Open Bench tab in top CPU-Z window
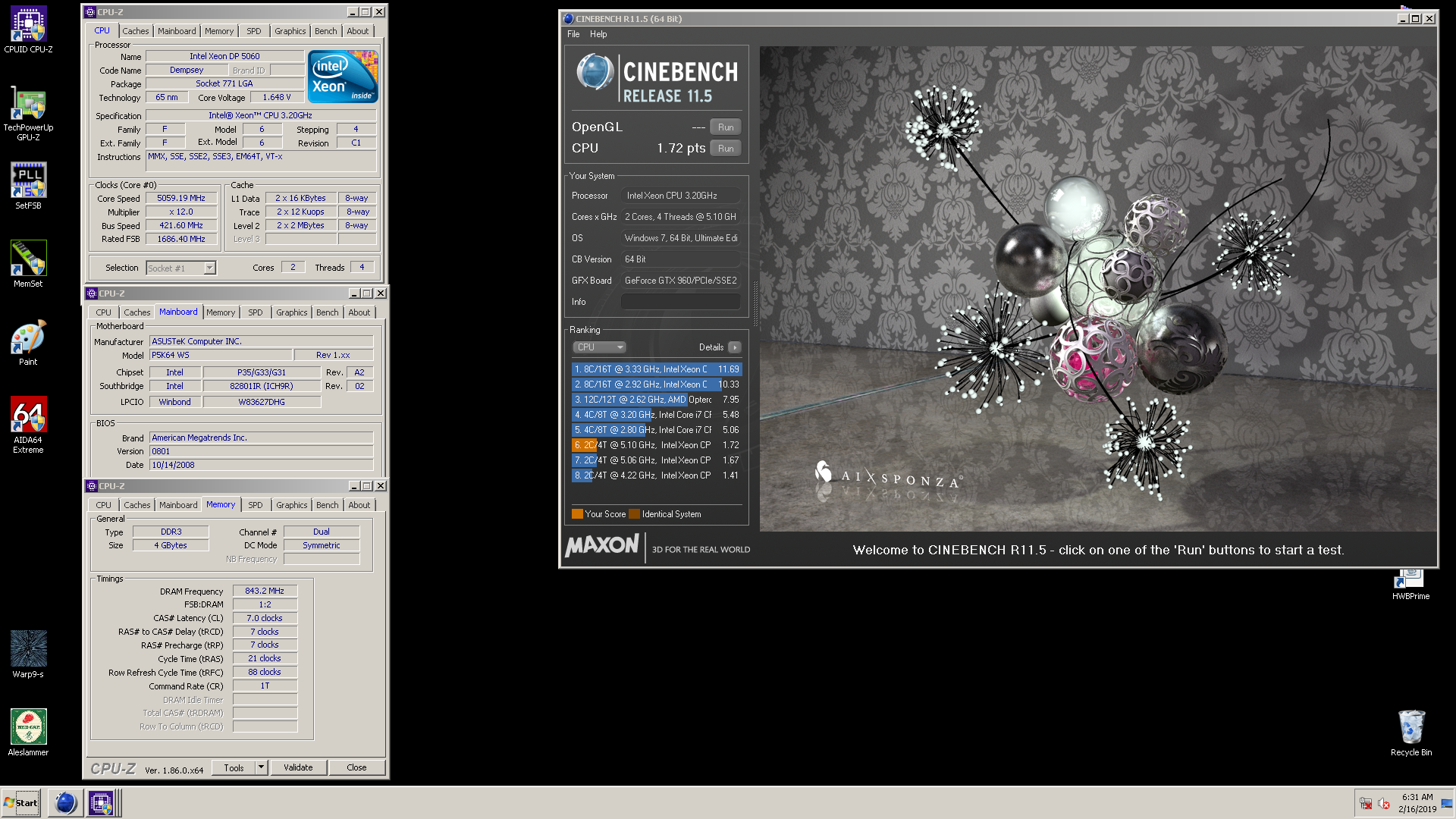The height and width of the screenshot is (819, 1456). click(x=326, y=31)
